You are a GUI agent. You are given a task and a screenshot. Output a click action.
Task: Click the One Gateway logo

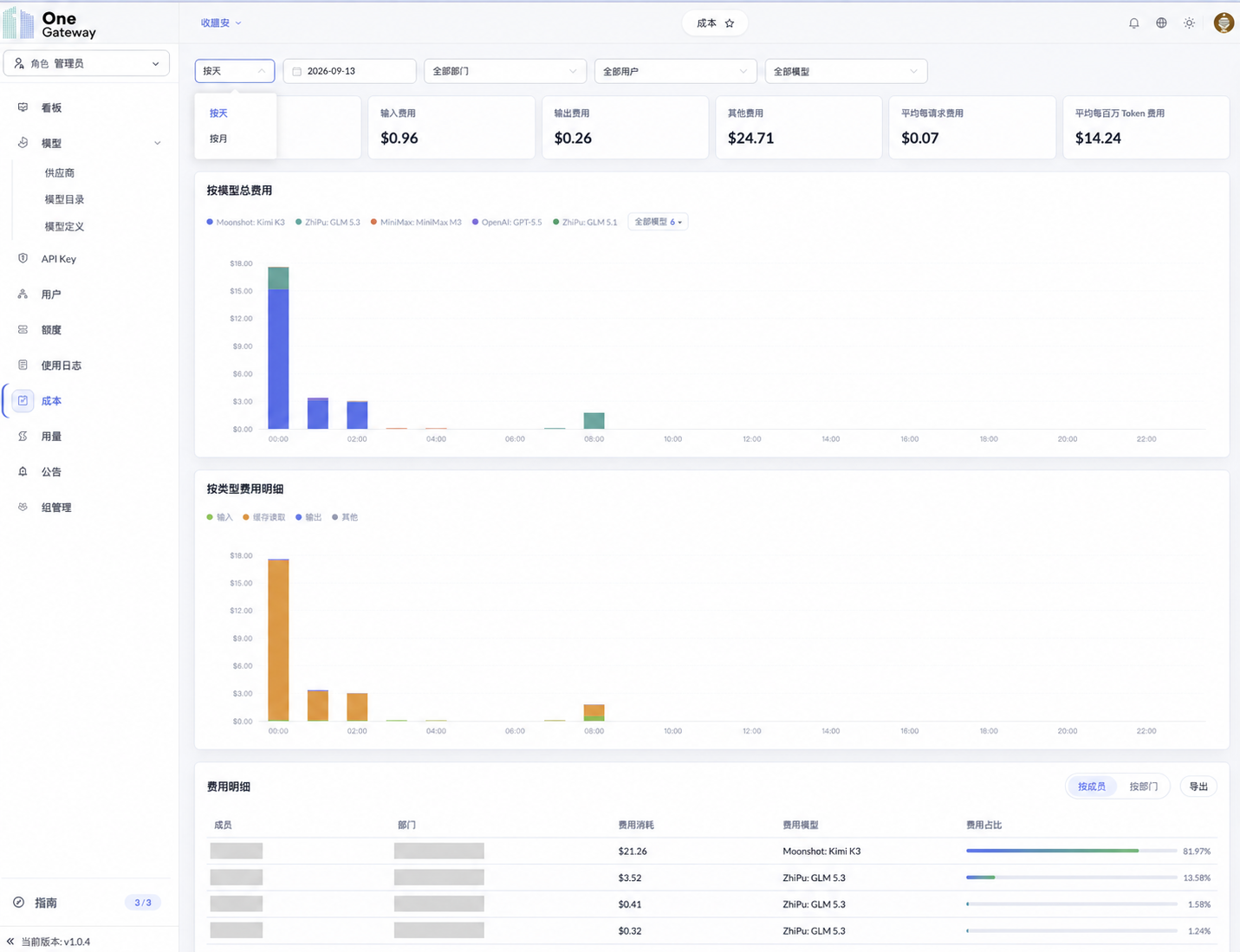[x=49, y=24]
